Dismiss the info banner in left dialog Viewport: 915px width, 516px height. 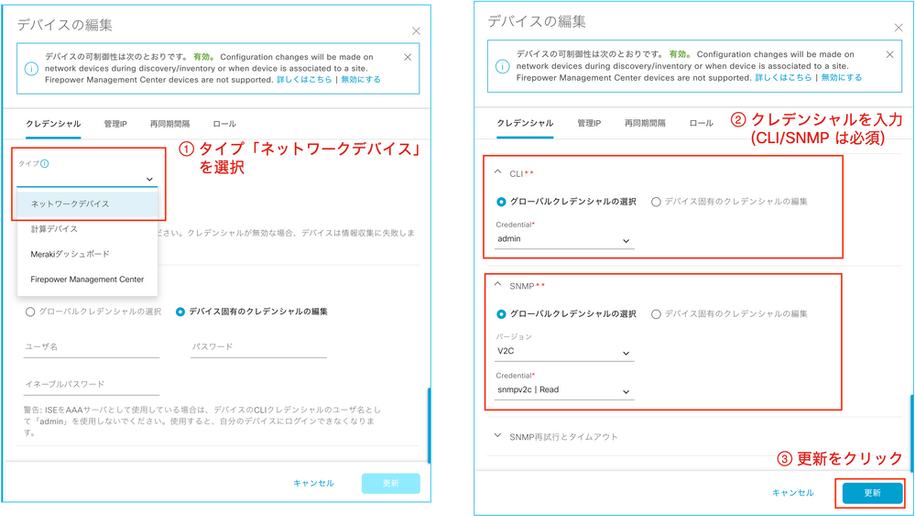click(407, 57)
